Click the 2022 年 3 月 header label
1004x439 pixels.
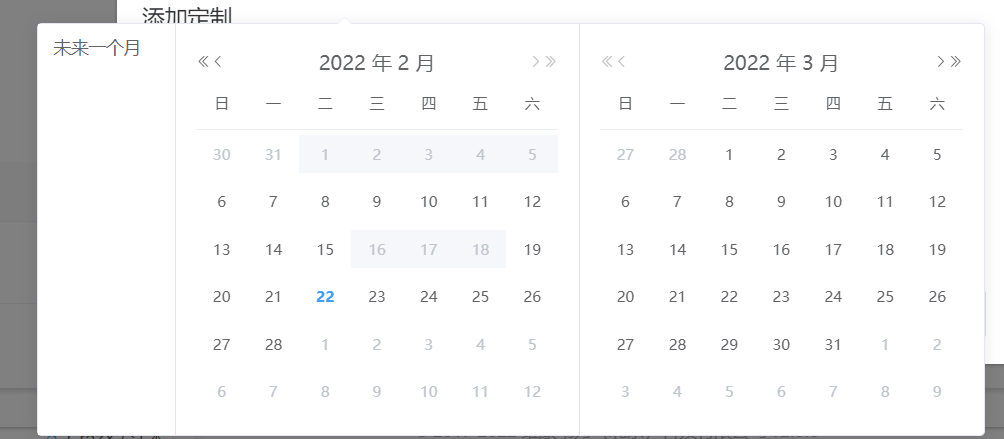[x=781, y=63]
